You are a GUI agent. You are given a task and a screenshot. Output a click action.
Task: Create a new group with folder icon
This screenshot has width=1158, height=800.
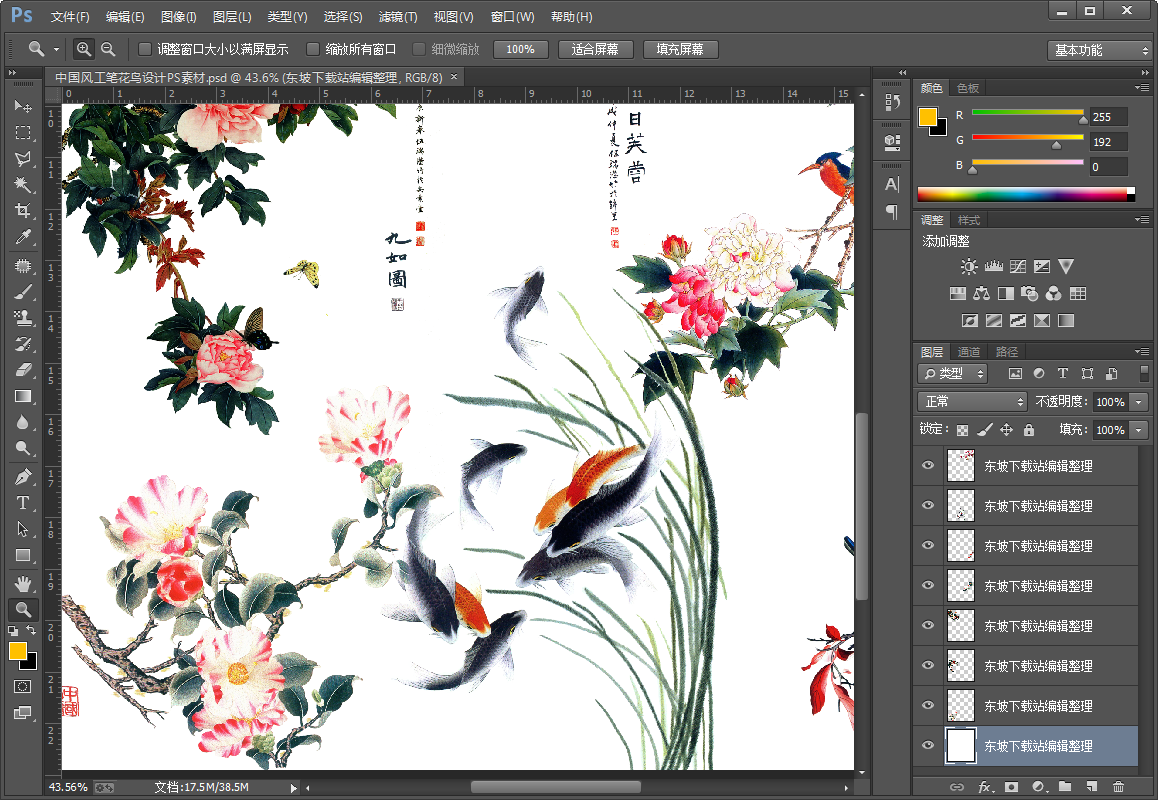click(1065, 787)
